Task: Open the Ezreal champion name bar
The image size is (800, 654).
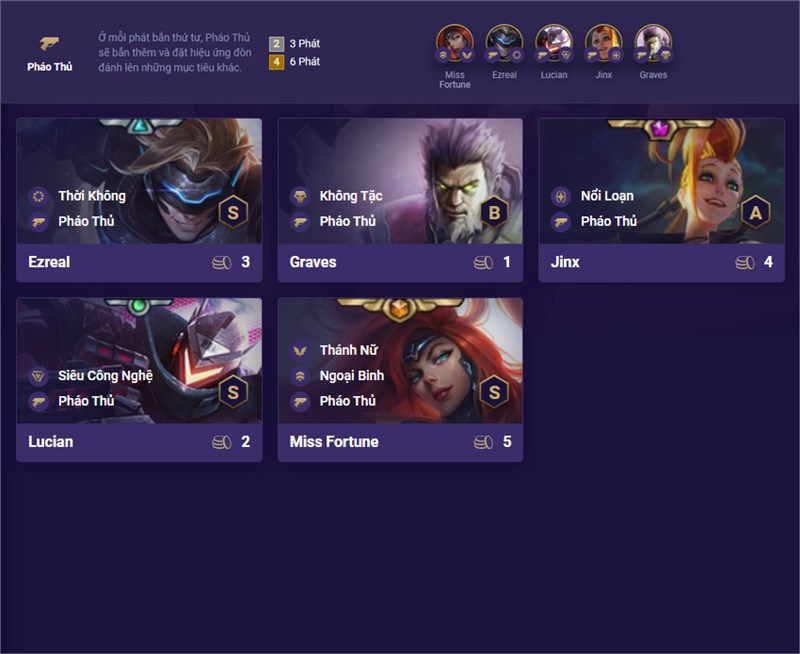Action: 139,262
